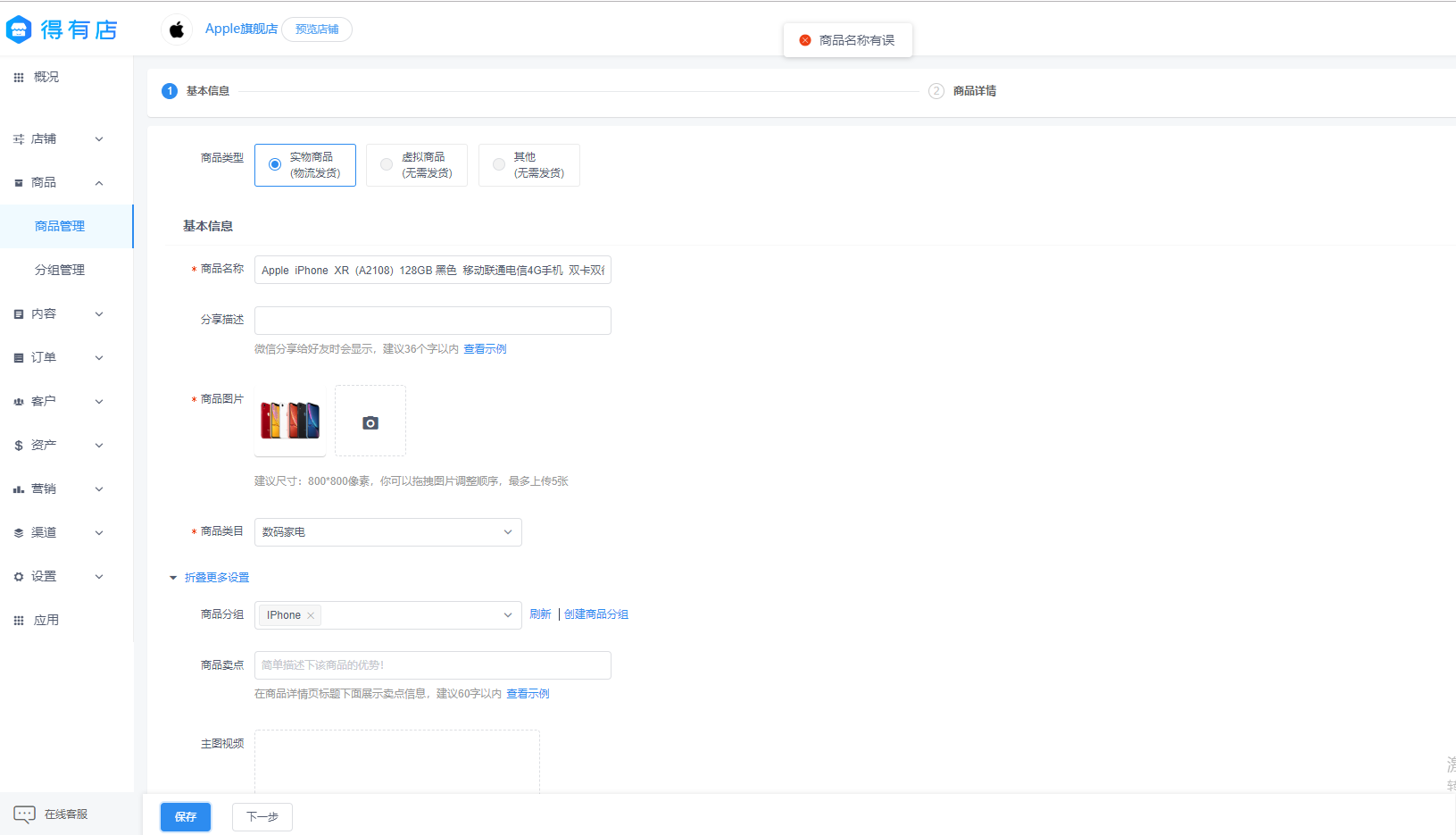Focus the 商品名称 input field
1456x835 pixels.
coord(433,270)
